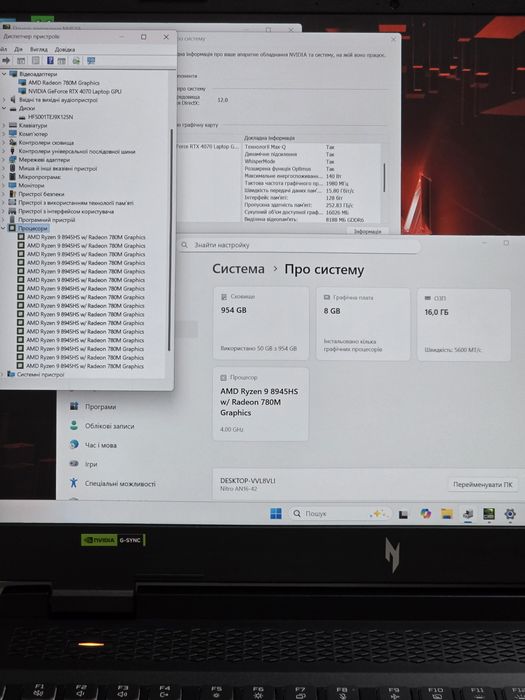Click the Комп'ютер category icon in device tree
The height and width of the screenshot is (700, 525).
pos(12,134)
